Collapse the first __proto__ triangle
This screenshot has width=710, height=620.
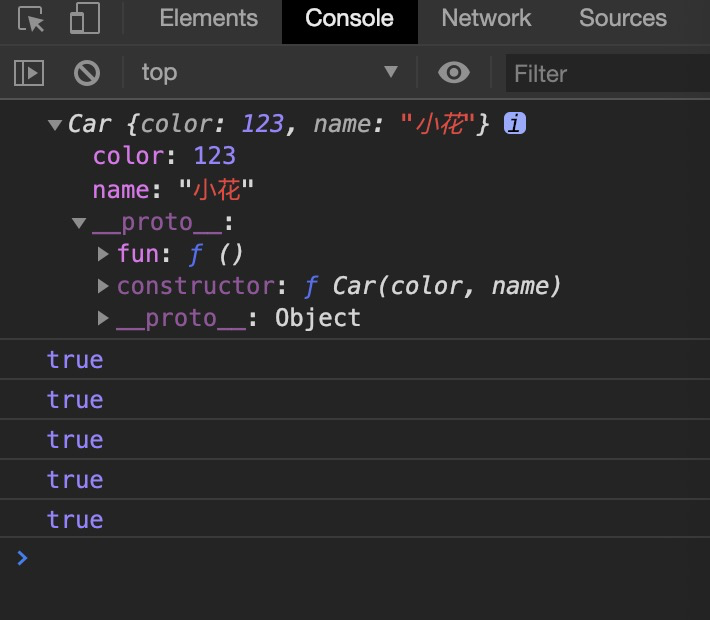tap(79, 223)
